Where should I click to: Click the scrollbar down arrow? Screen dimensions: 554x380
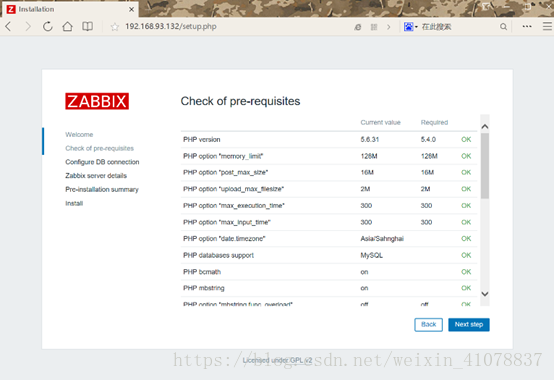coord(485,294)
